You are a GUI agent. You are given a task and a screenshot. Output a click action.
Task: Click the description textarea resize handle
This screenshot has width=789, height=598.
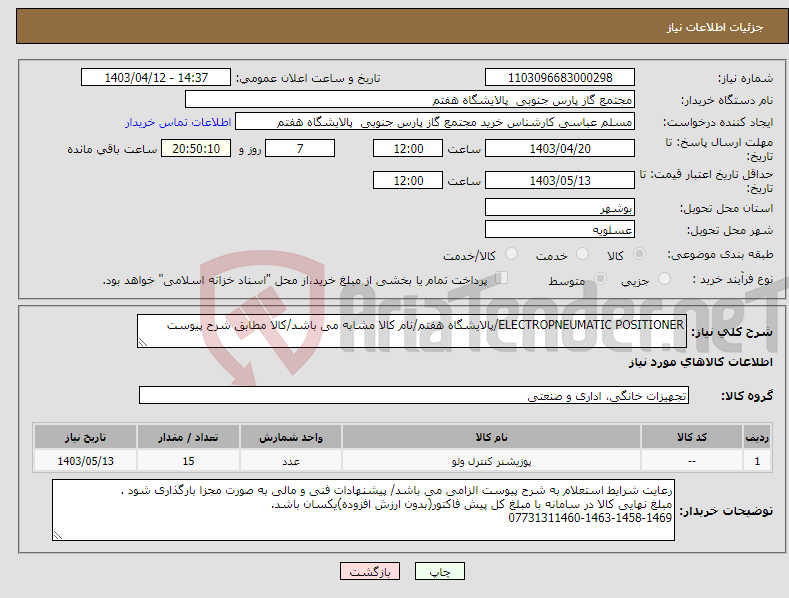tap(143, 342)
